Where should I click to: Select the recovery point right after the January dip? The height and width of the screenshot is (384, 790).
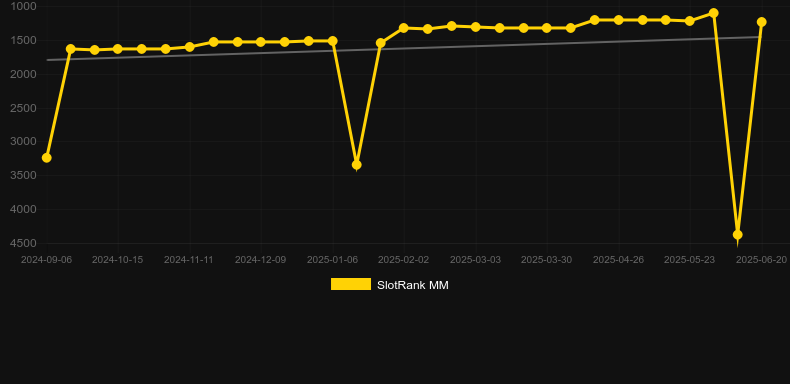pos(380,43)
